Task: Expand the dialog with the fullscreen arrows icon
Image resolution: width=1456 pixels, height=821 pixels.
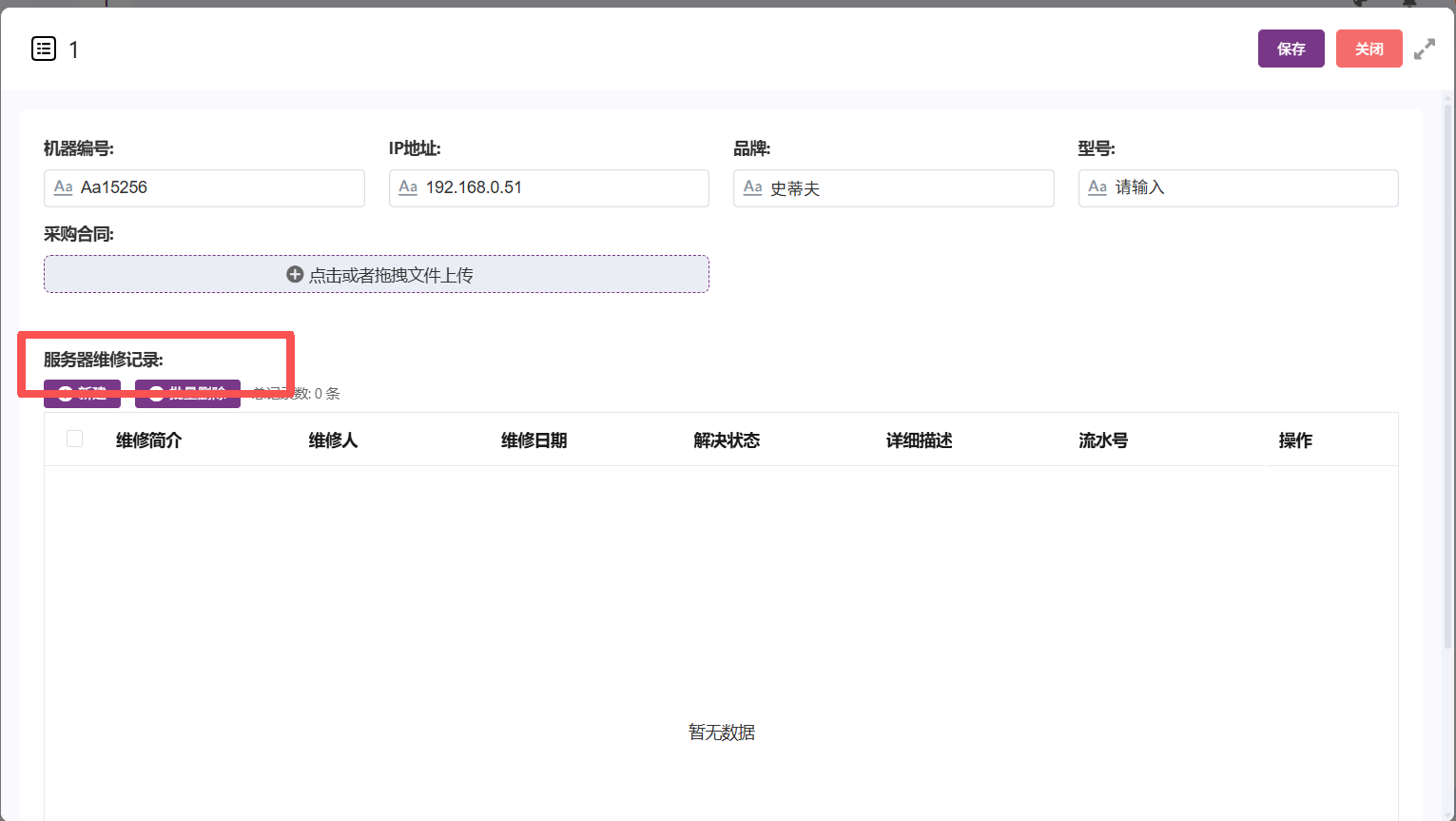Action: tap(1424, 49)
